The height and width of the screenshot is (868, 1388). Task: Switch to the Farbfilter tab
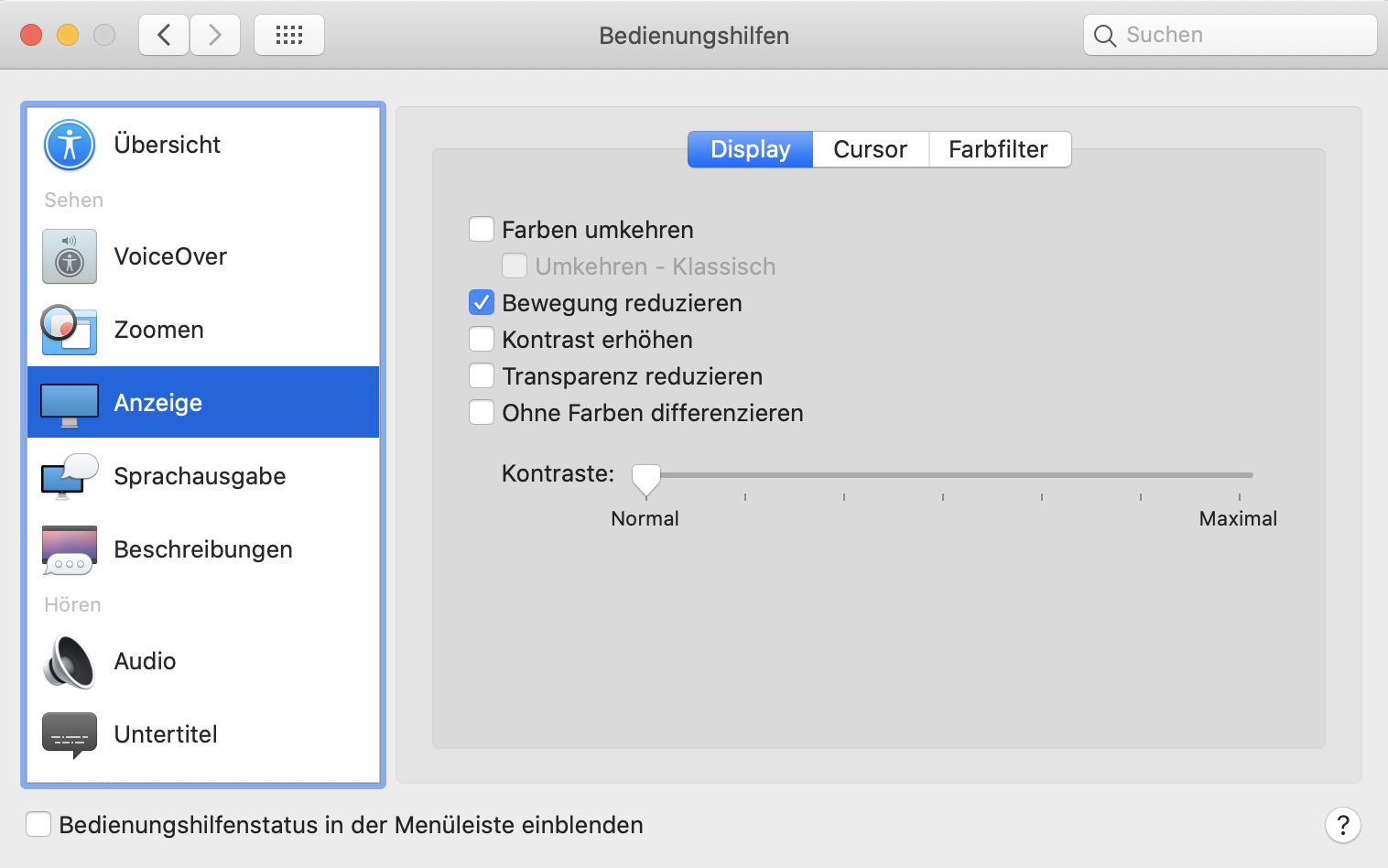[x=998, y=149]
